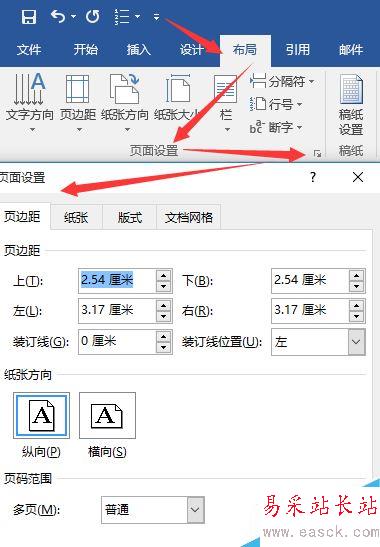The width and height of the screenshot is (380, 547).
Task: Select 横向(S) landscape orientation
Action: (x=107, y=415)
